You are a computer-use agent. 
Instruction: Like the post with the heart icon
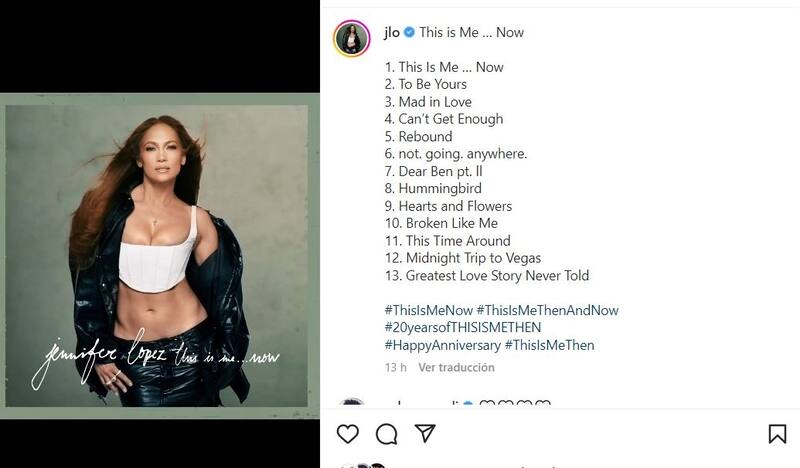coord(348,434)
